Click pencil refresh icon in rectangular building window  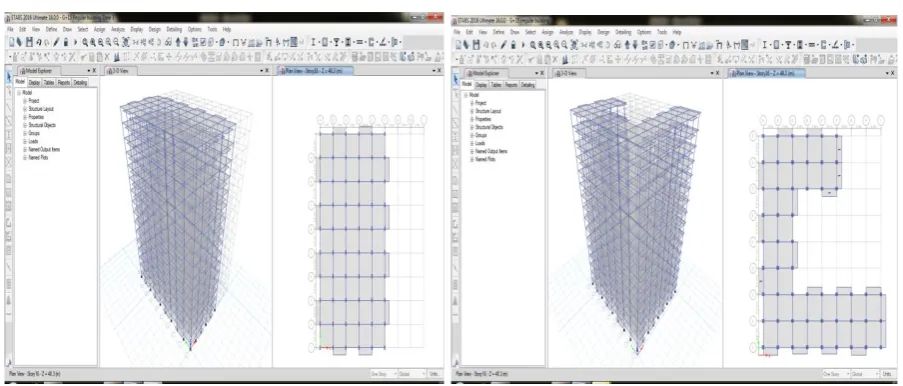click(x=56, y=42)
